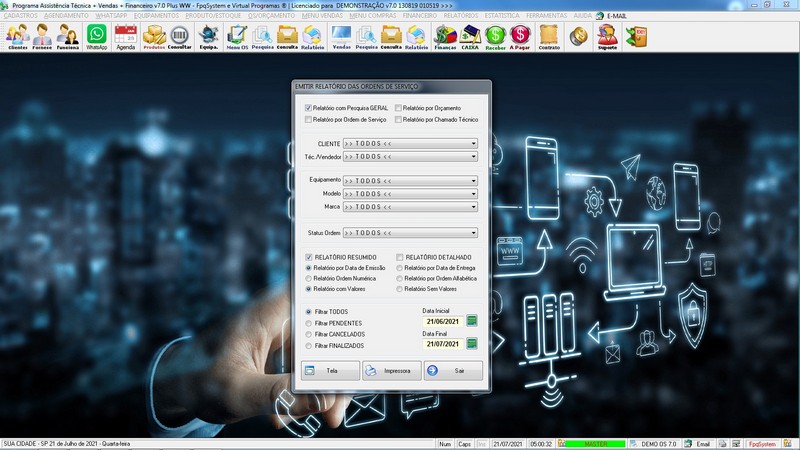Click the red A Pagar dollar icon
The height and width of the screenshot is (450, 800).
520,37
